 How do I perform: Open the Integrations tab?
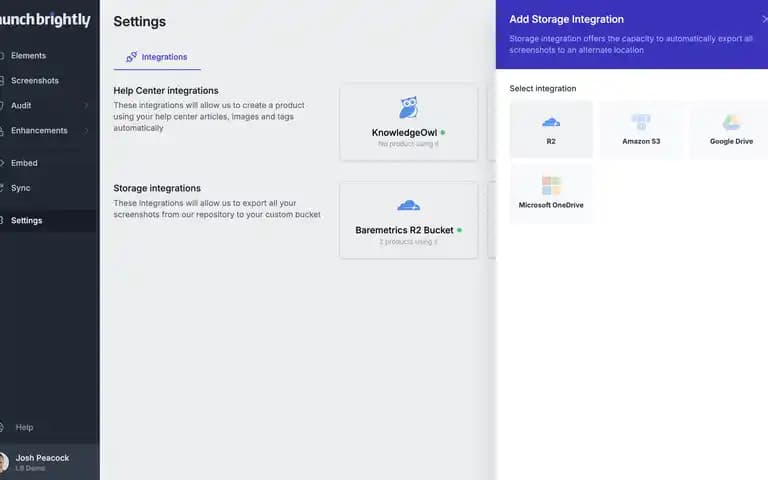157,57
